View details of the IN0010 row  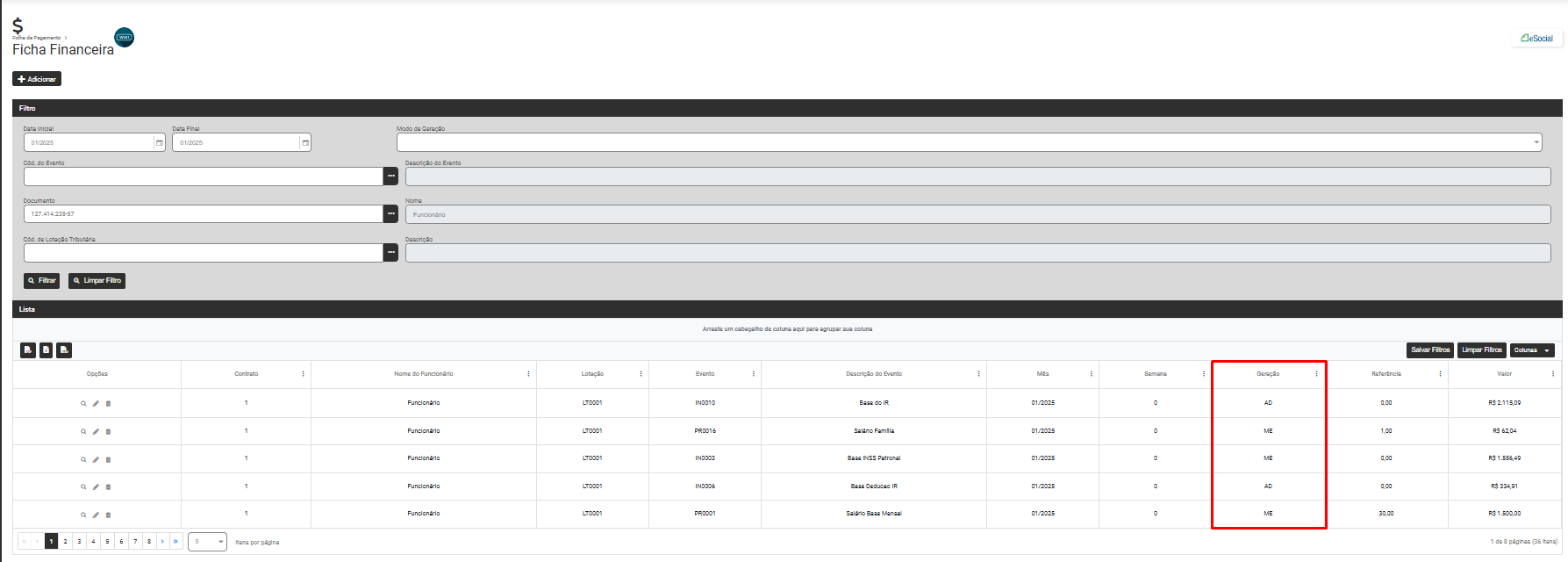pyautogui.click(x=83, y=404)
